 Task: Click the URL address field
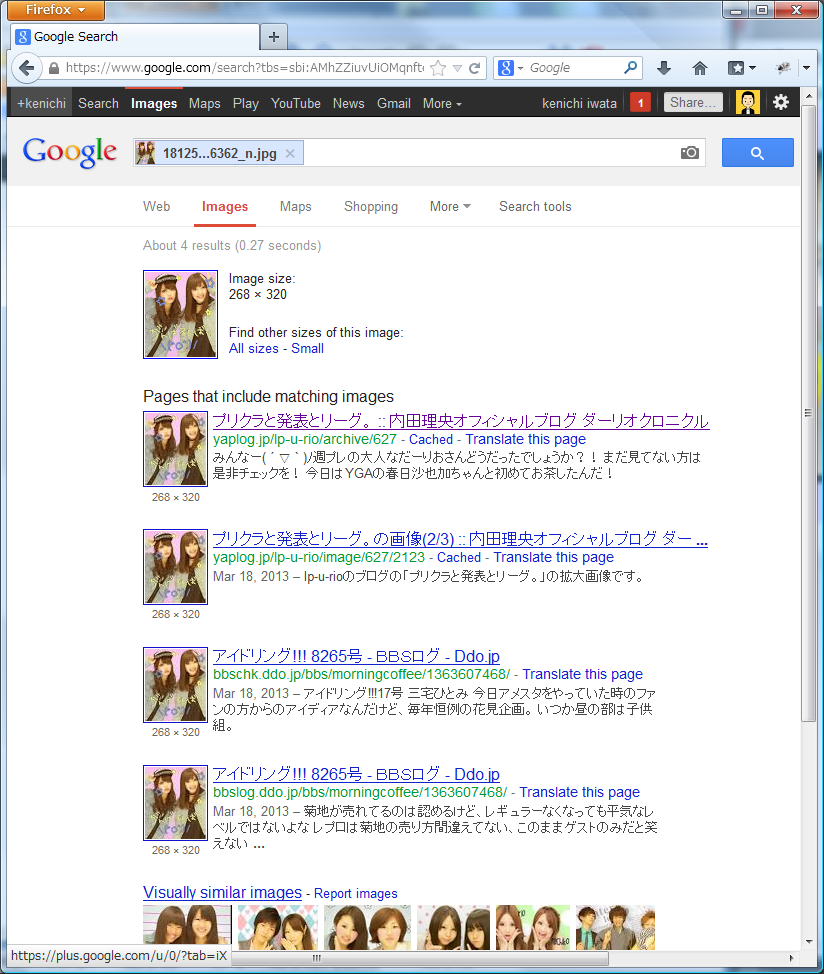point(245,68)
